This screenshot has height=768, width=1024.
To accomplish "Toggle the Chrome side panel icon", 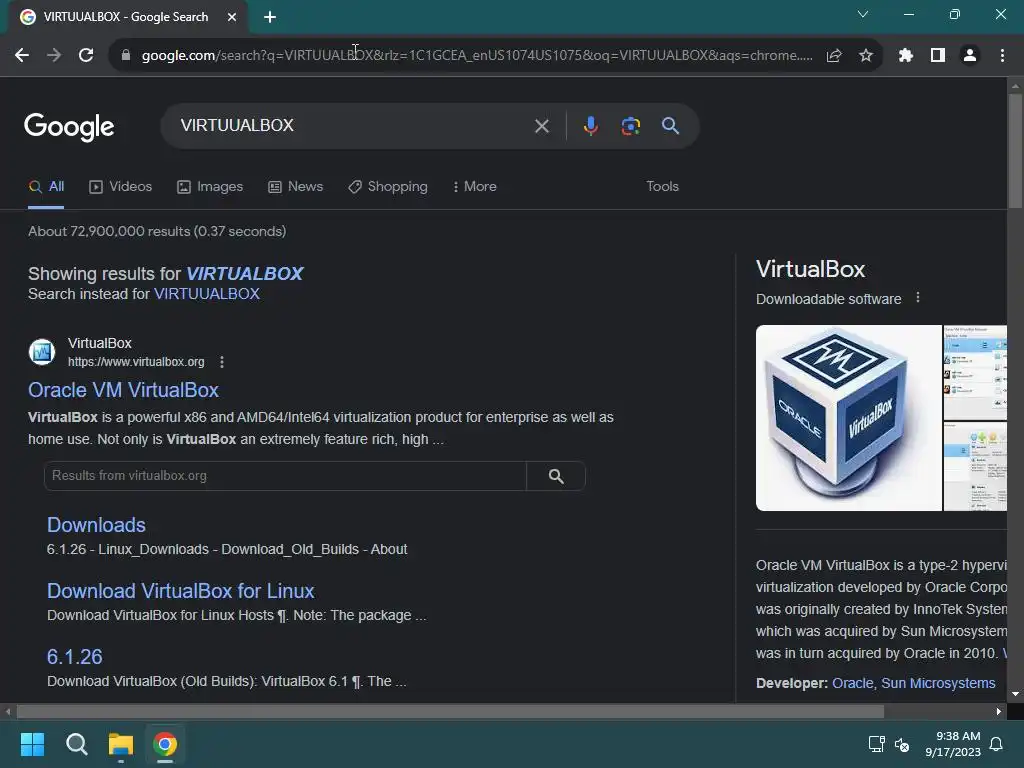I will (x=938, y=56).
